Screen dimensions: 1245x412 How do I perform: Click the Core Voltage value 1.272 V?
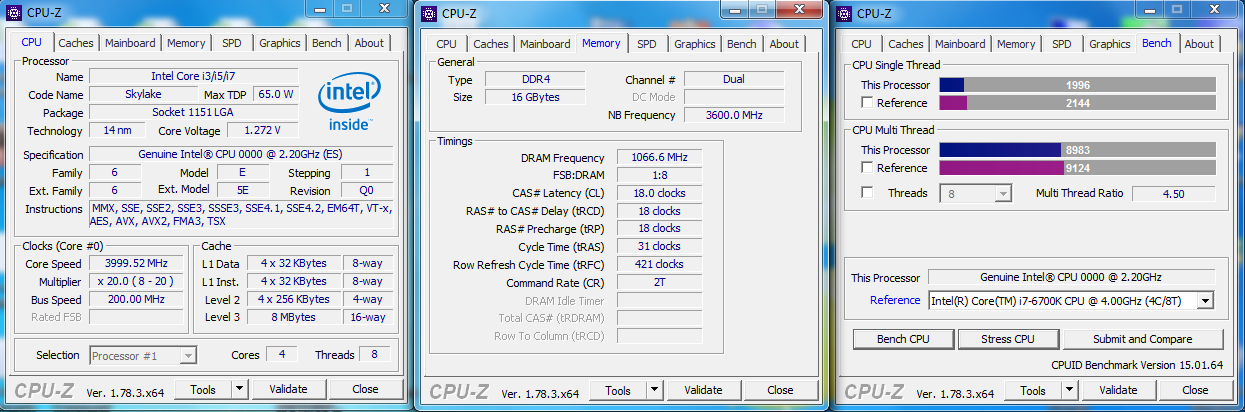[x=263, y=130]
